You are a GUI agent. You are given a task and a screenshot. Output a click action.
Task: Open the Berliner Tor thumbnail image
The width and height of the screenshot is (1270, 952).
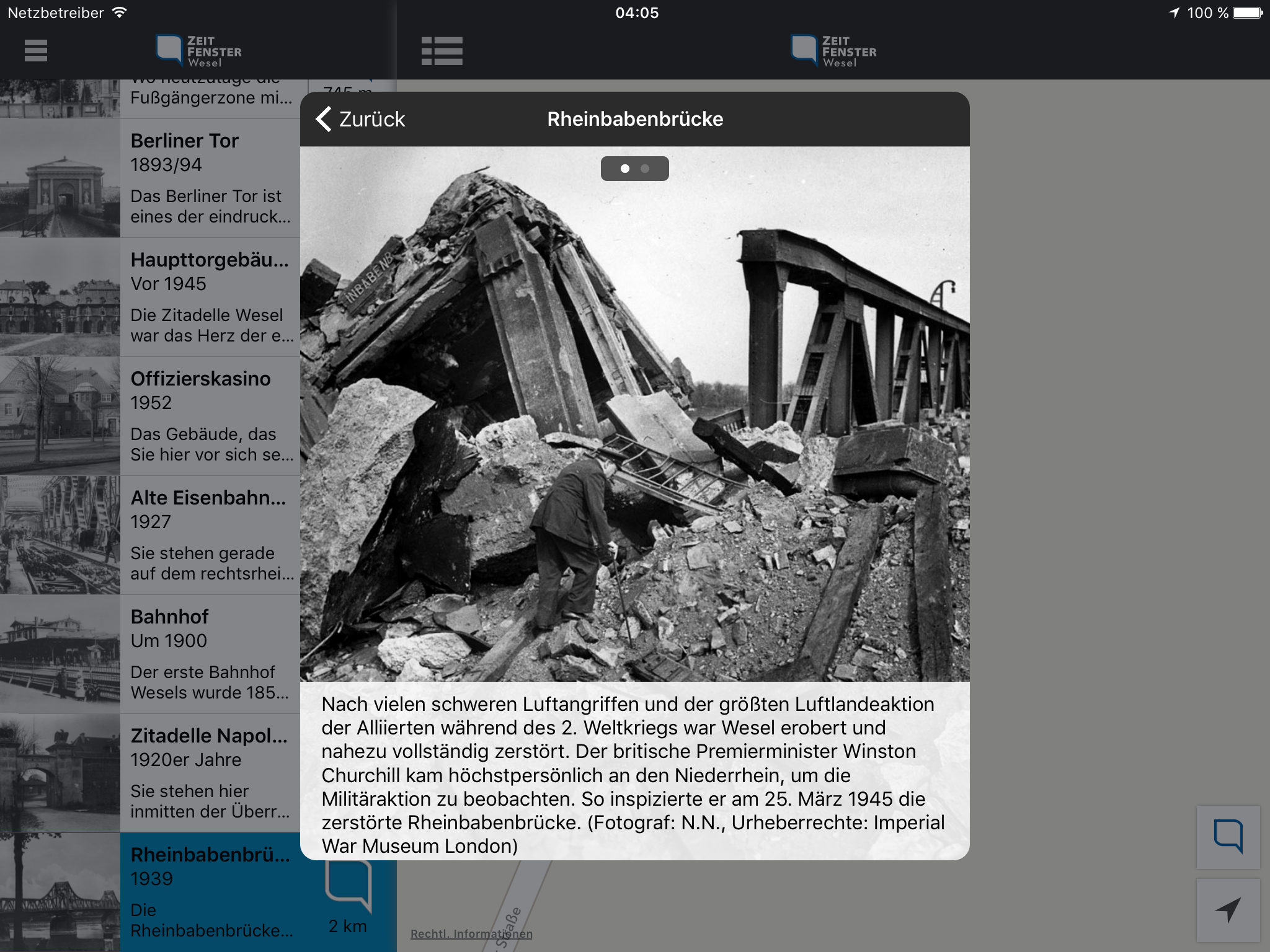tap(60, 178)
